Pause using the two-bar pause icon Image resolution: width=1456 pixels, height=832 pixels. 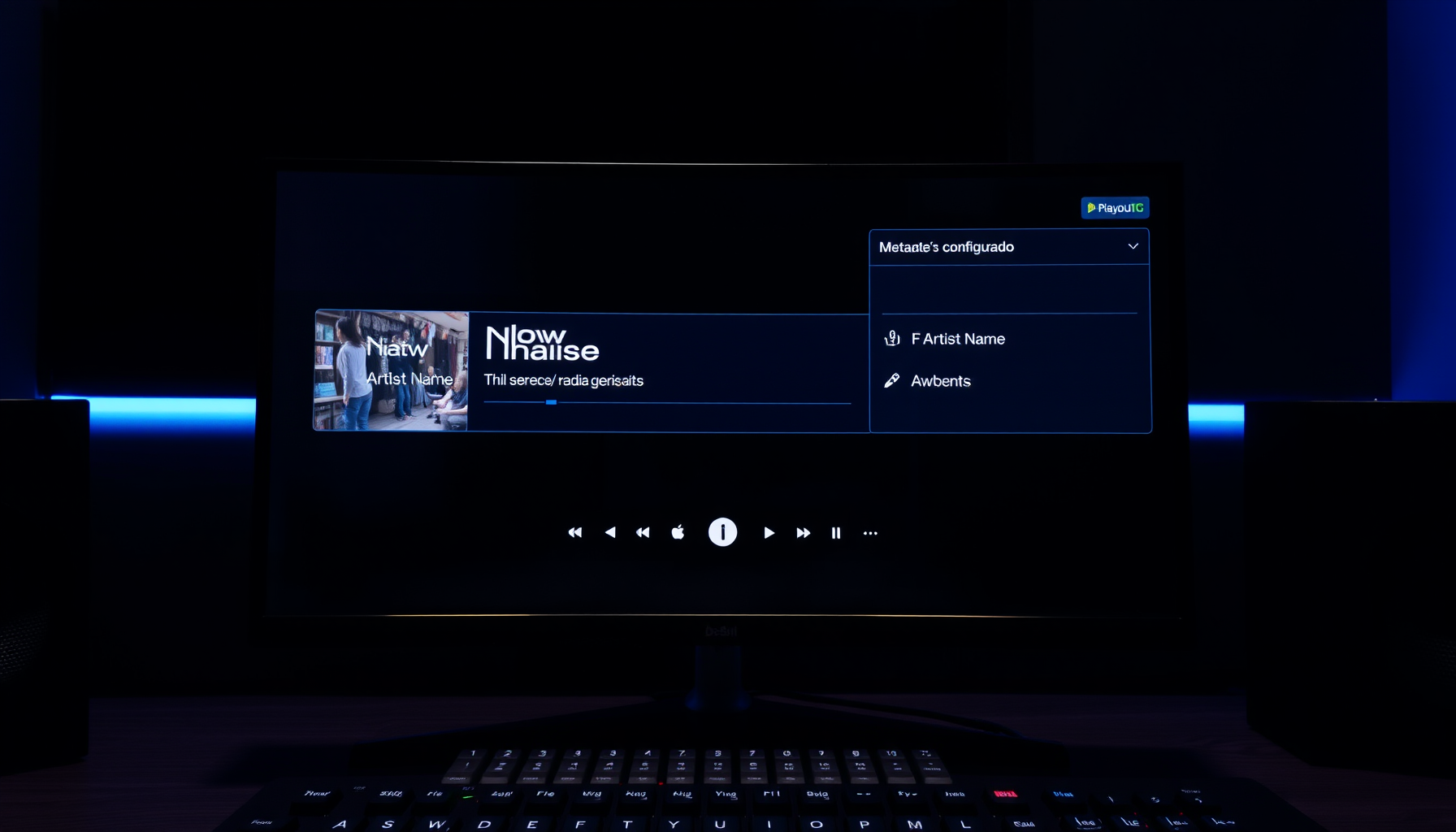[x=836, y=533]
